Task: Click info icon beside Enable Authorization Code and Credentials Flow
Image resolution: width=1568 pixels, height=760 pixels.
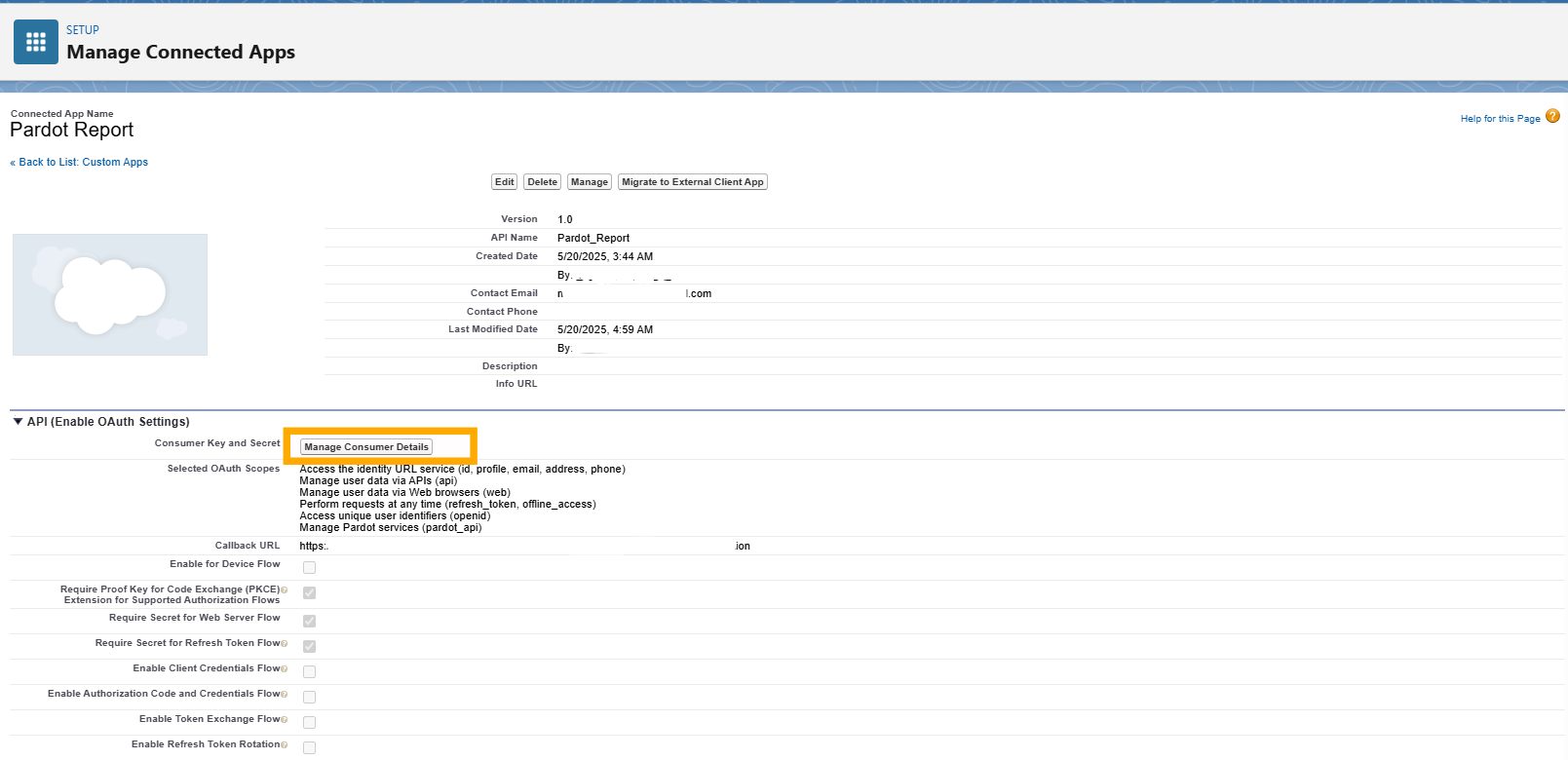Action: click(285, 695)
